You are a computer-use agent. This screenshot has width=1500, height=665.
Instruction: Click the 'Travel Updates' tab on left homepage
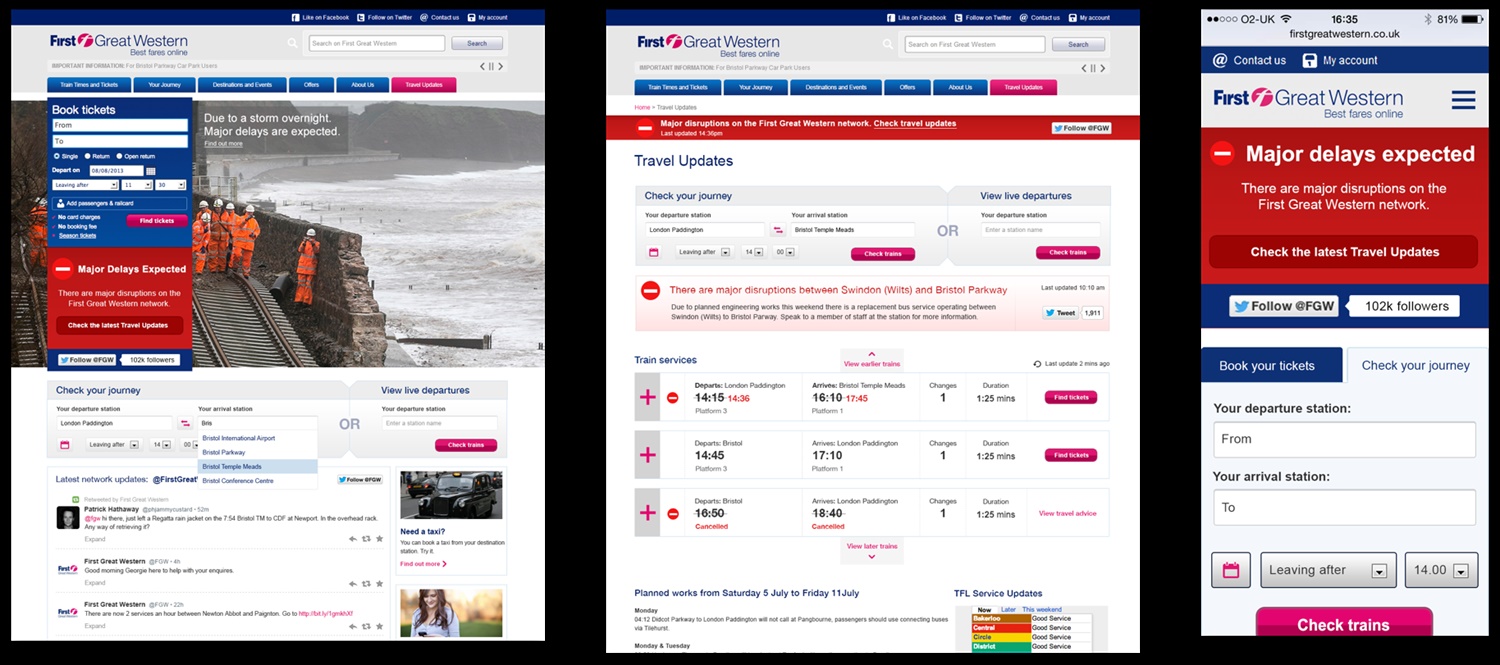424,85
